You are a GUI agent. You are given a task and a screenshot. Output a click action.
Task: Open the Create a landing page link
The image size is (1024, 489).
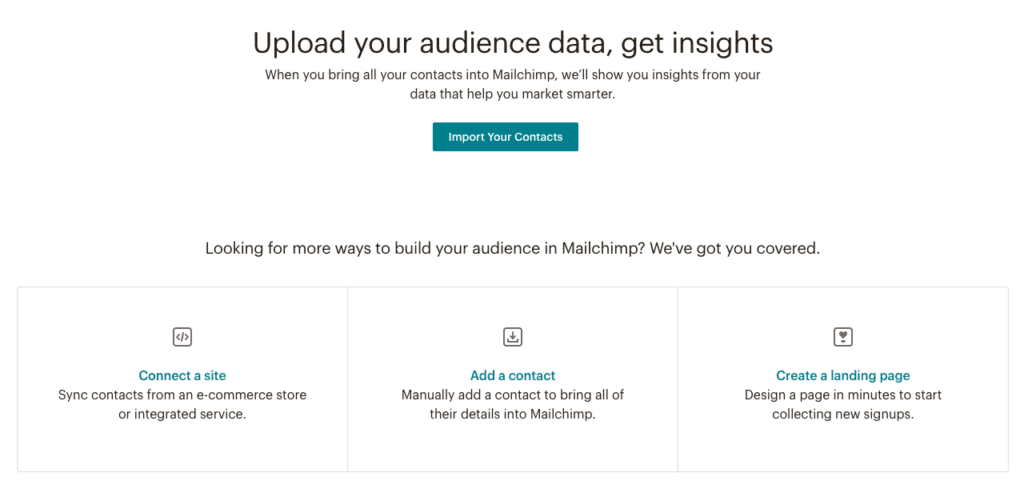pos(843,375)
